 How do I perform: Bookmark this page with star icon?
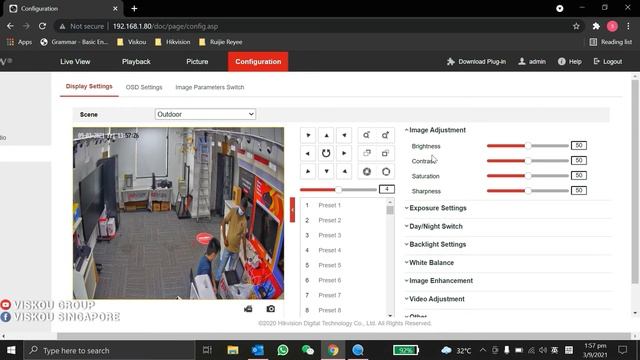click(576, 26)
